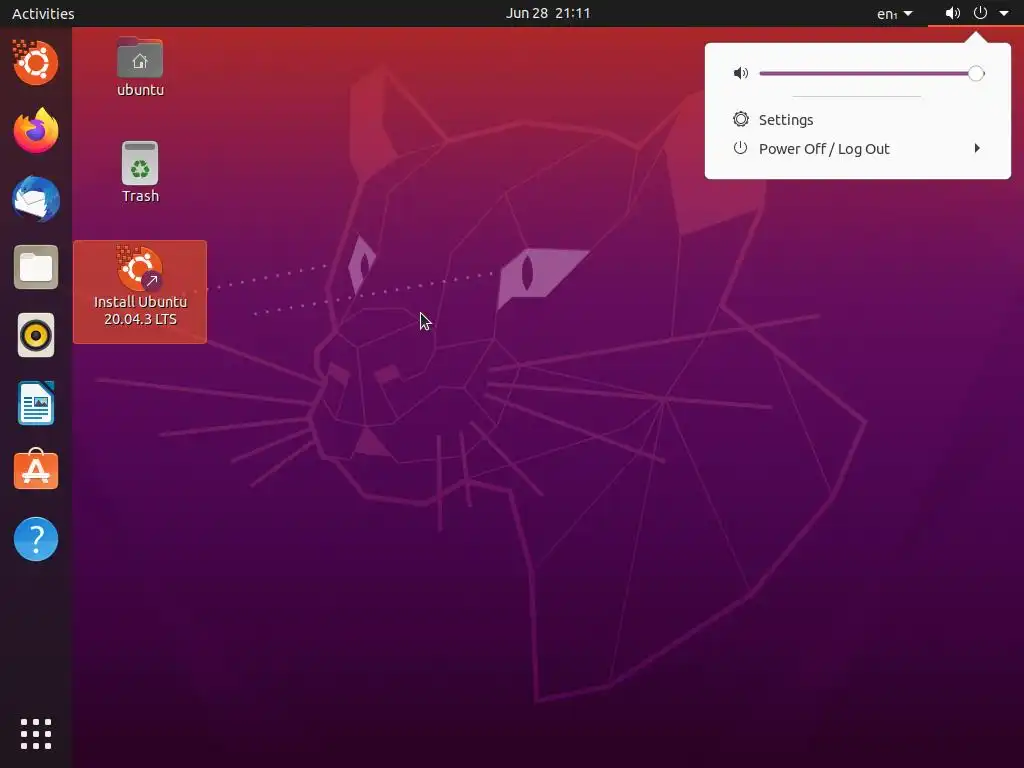Select the ubuntu home folder icon
This screenshot has width=1024, height=768.
[x=140, y=58]
